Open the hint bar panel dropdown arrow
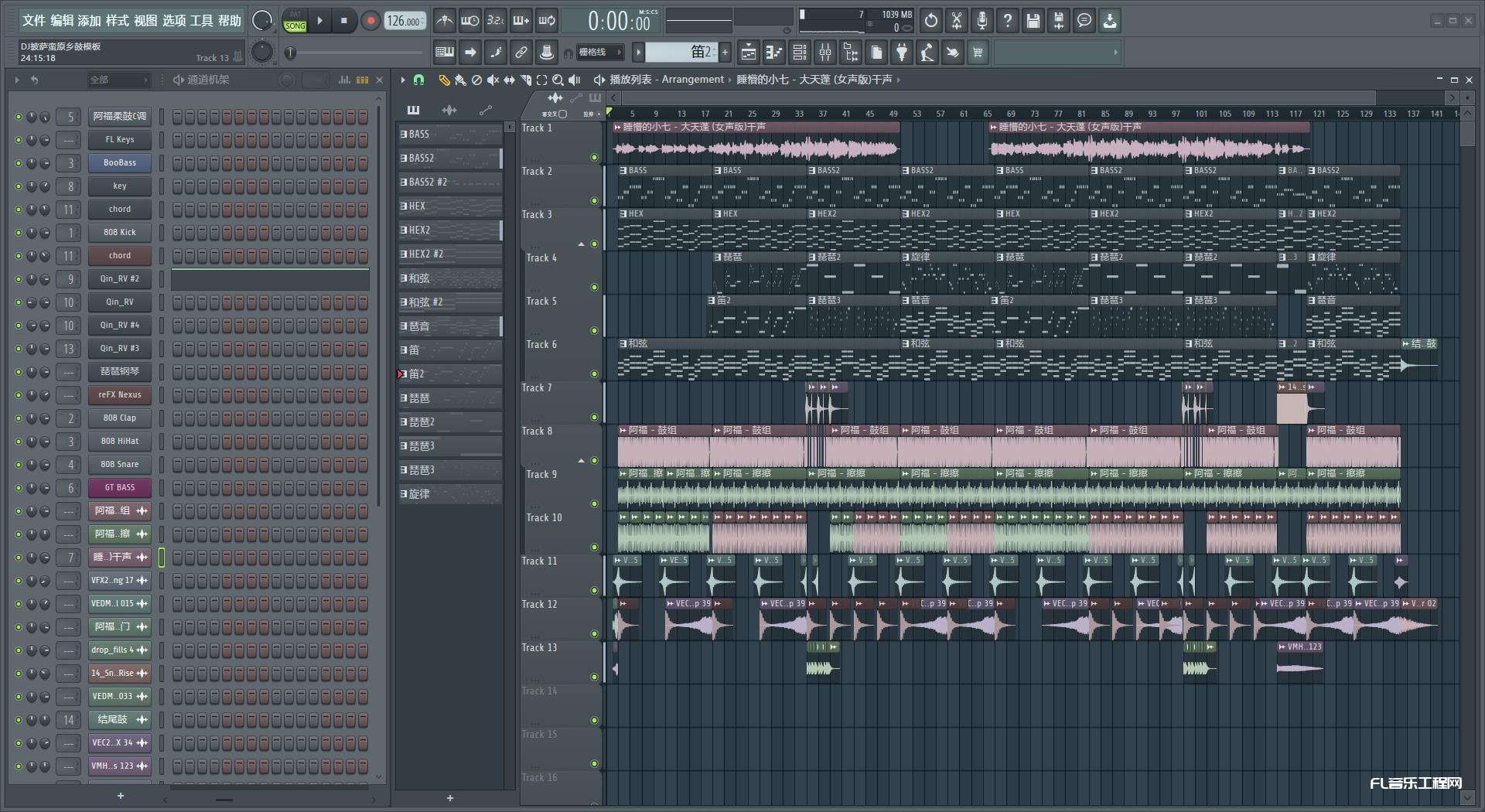The width and height of the screenshot is (1485, 812). coord(1115,53)
